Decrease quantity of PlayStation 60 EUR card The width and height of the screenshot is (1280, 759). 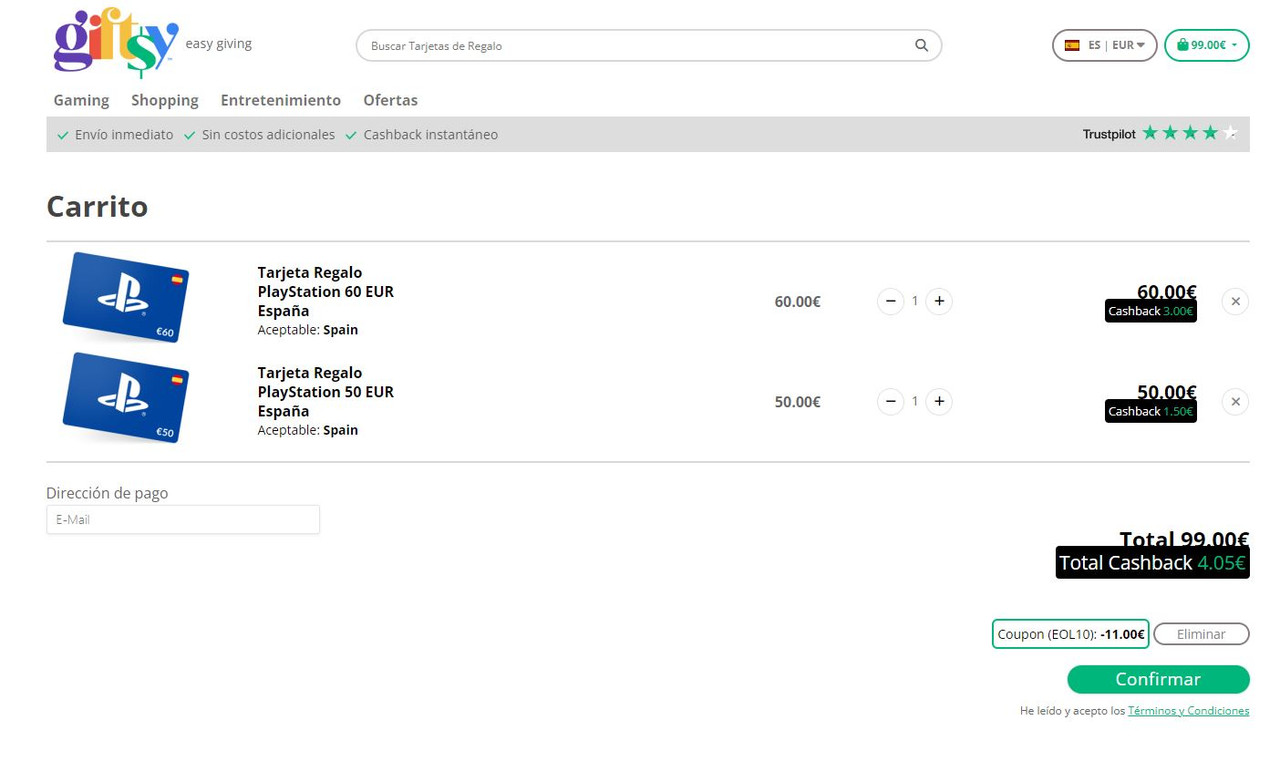[x=890, y=301]
